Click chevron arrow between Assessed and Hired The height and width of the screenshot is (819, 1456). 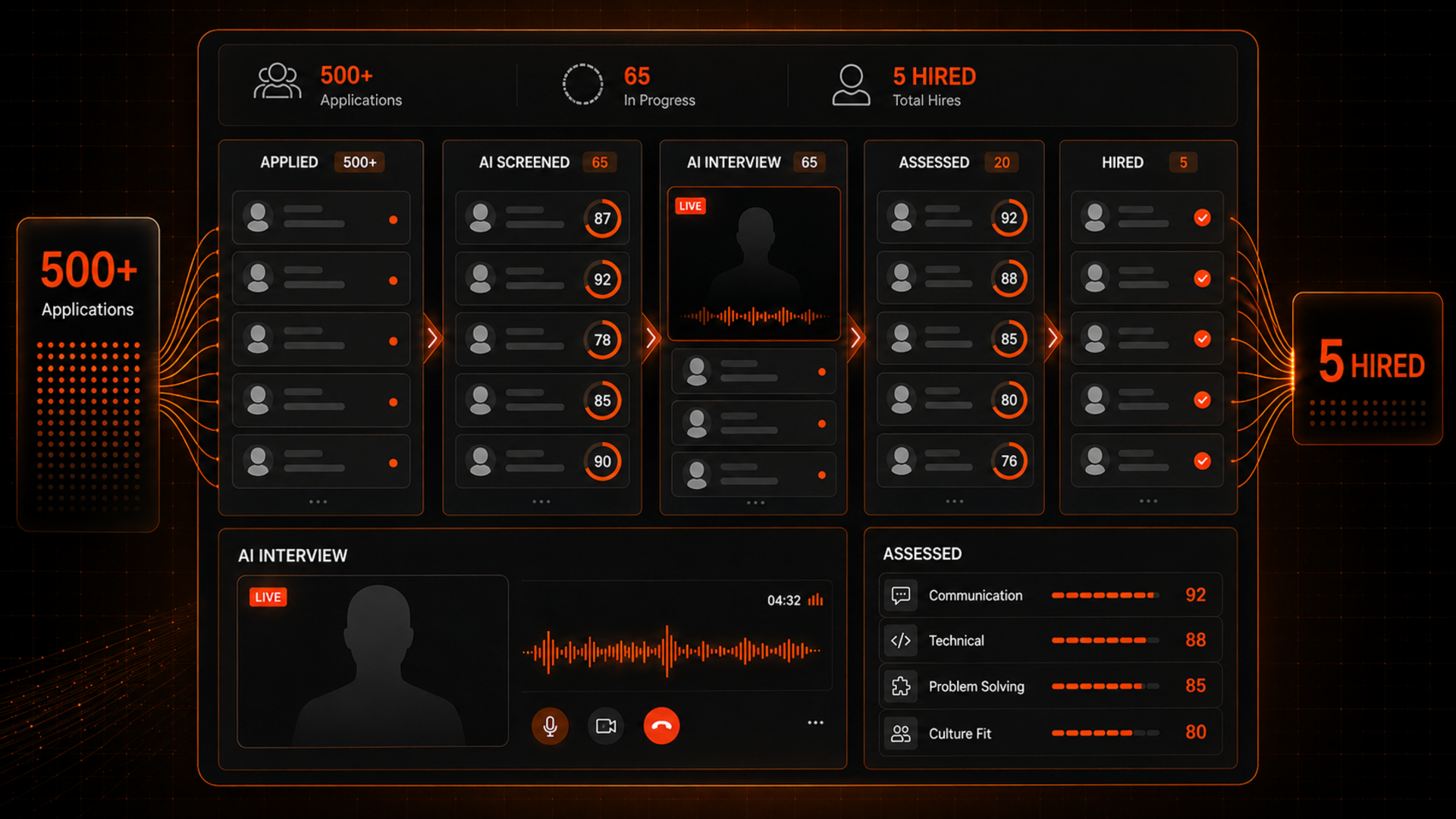[x=1052, y=337]
